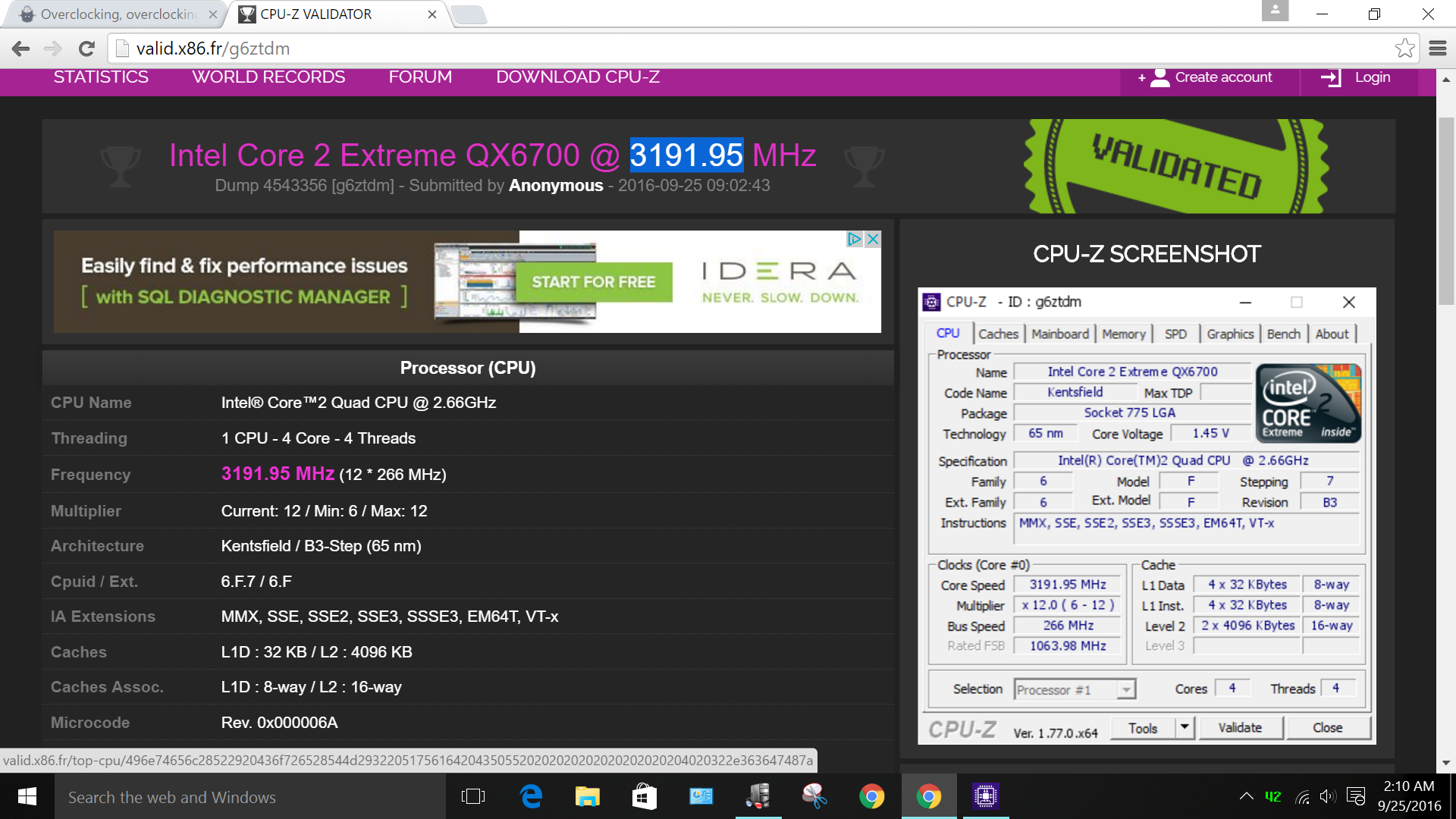This screenshot has height=819, width=1456.
Task: Close the Overclocking tab
Action: pyautogui.click(x=213, y=14)
